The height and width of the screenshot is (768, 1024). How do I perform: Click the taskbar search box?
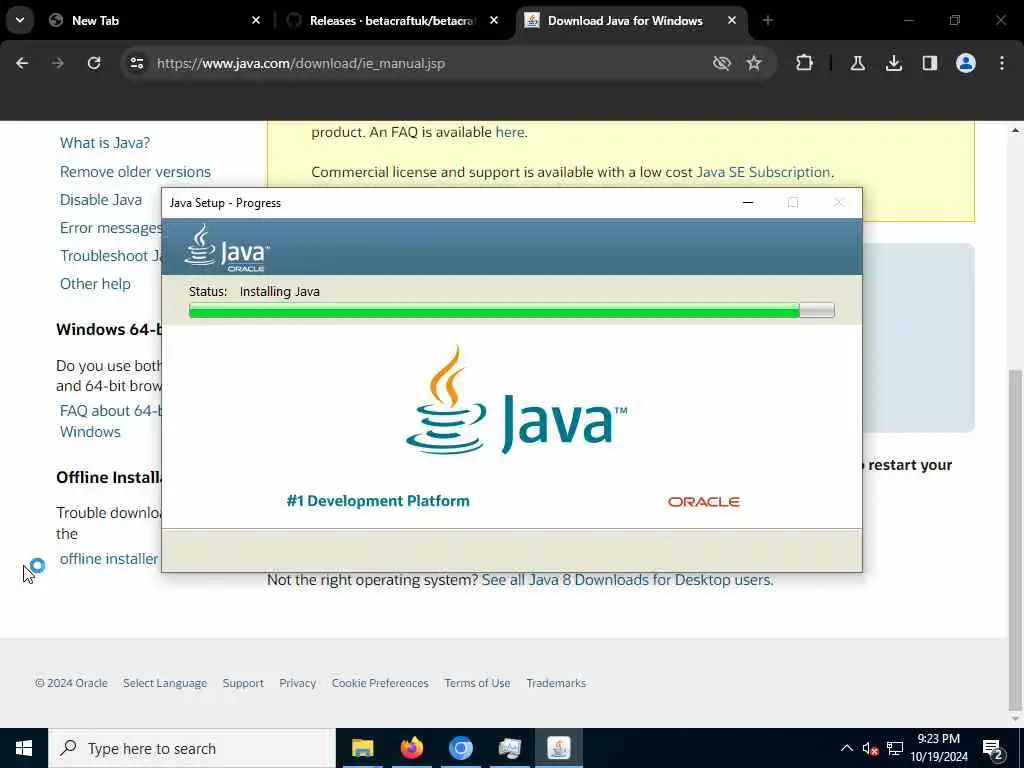[x=192, y=748]
